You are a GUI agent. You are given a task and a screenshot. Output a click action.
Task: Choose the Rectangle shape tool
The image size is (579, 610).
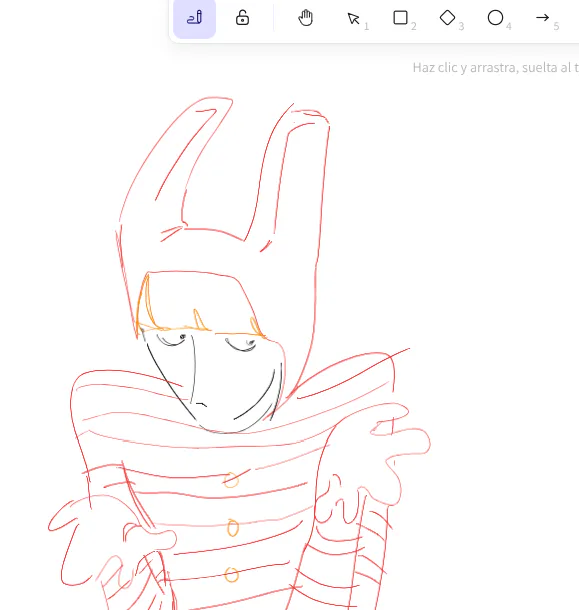pos(400,18)
